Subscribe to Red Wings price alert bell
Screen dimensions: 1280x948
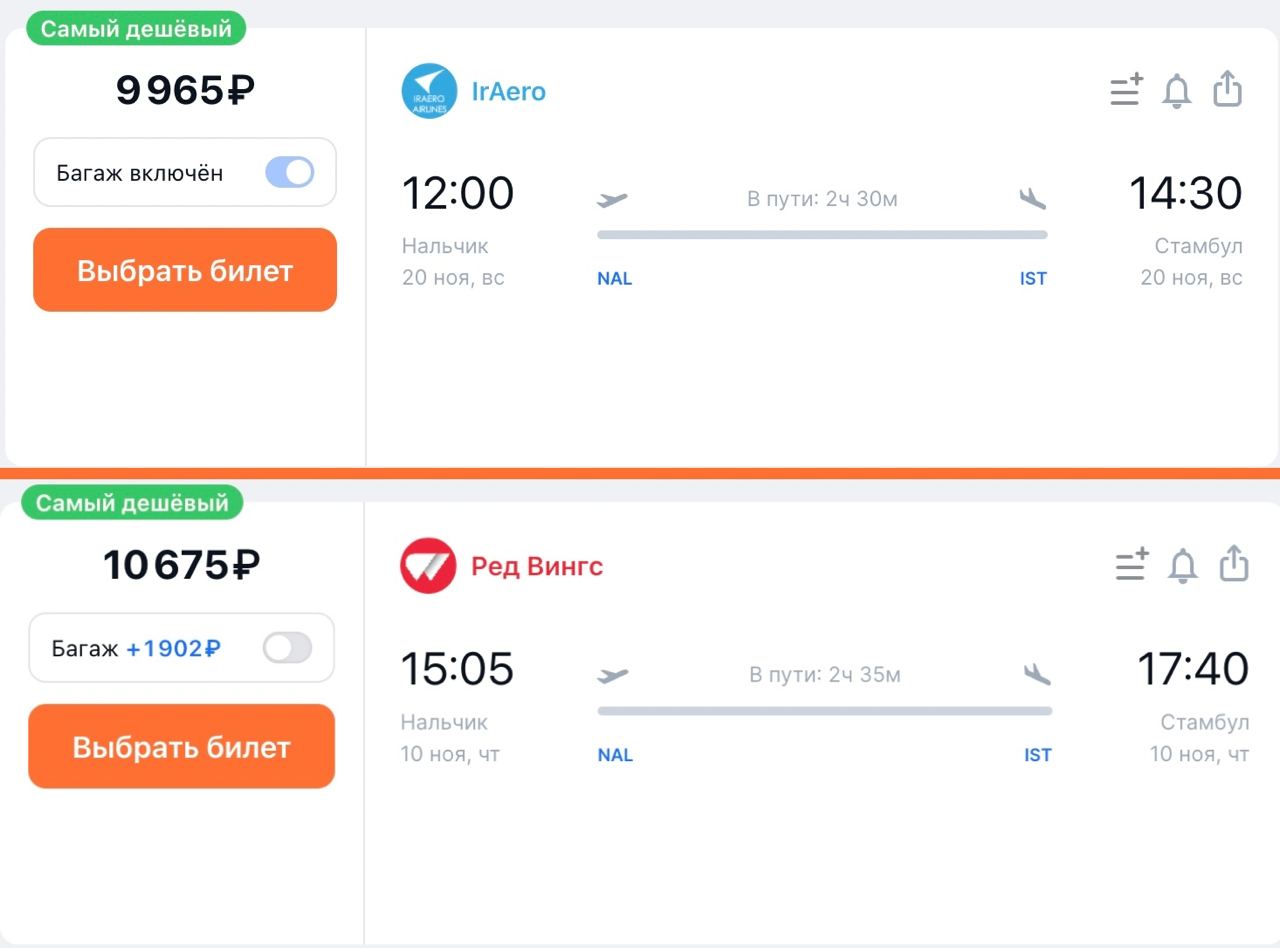pyautogui.click(x=1183, y=566)
